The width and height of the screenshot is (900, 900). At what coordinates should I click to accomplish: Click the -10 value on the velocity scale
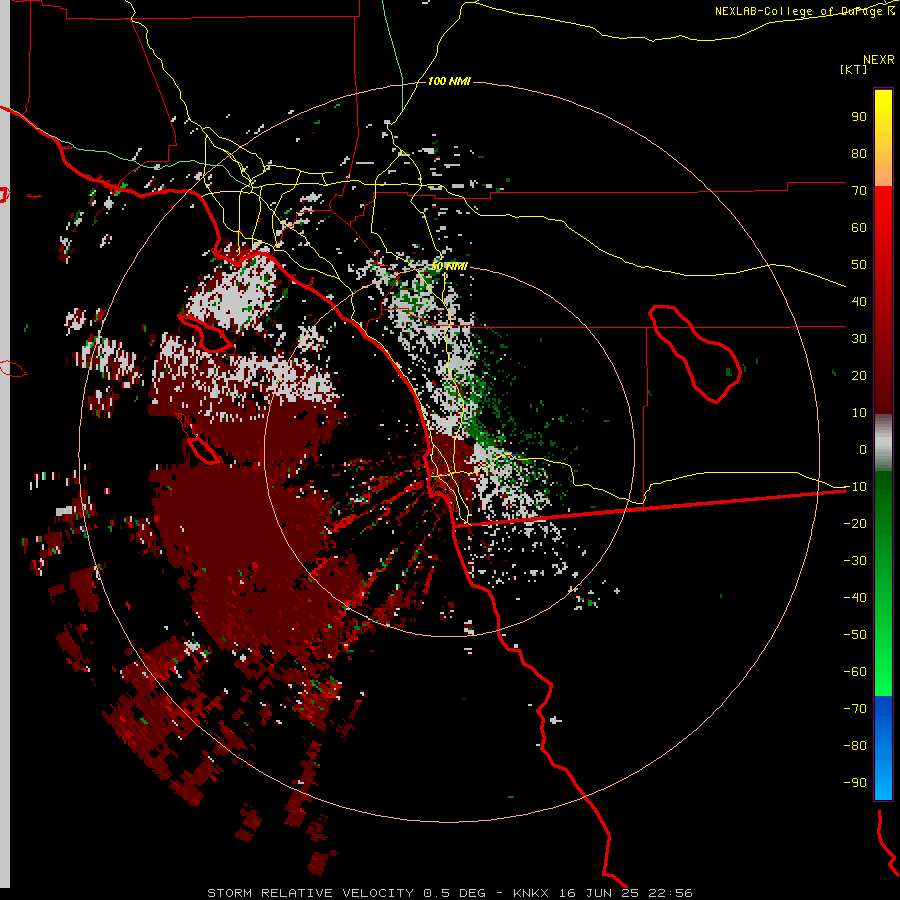click(x=855, y=487)
